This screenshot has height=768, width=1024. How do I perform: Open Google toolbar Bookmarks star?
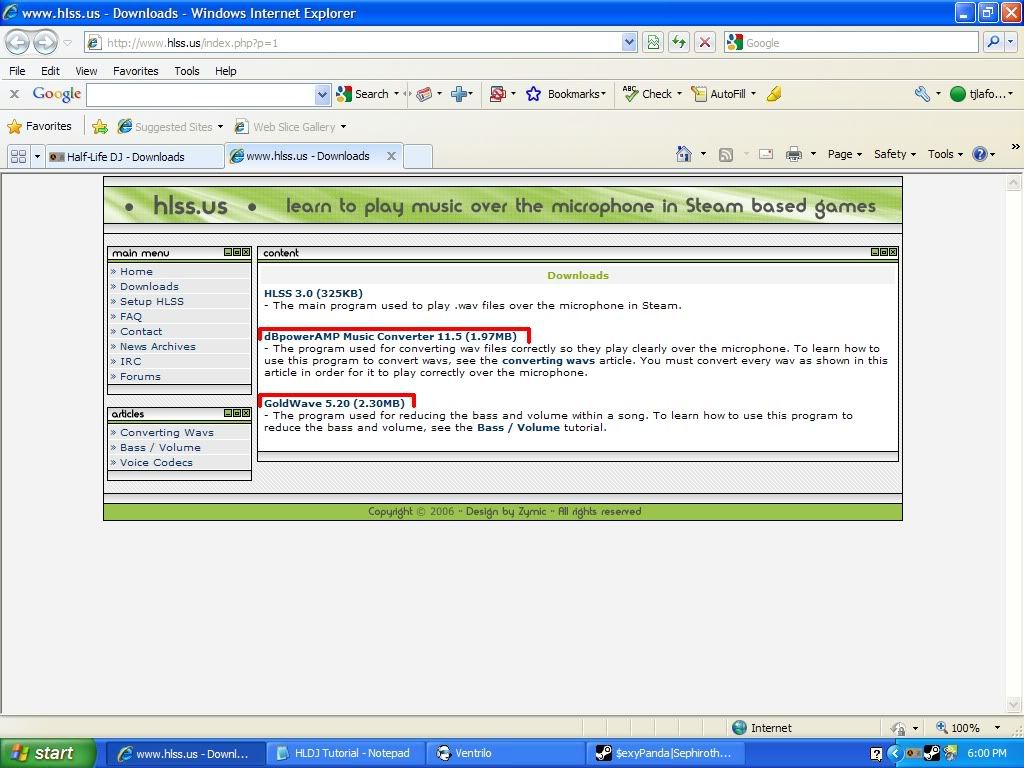(x=534, y=94)
